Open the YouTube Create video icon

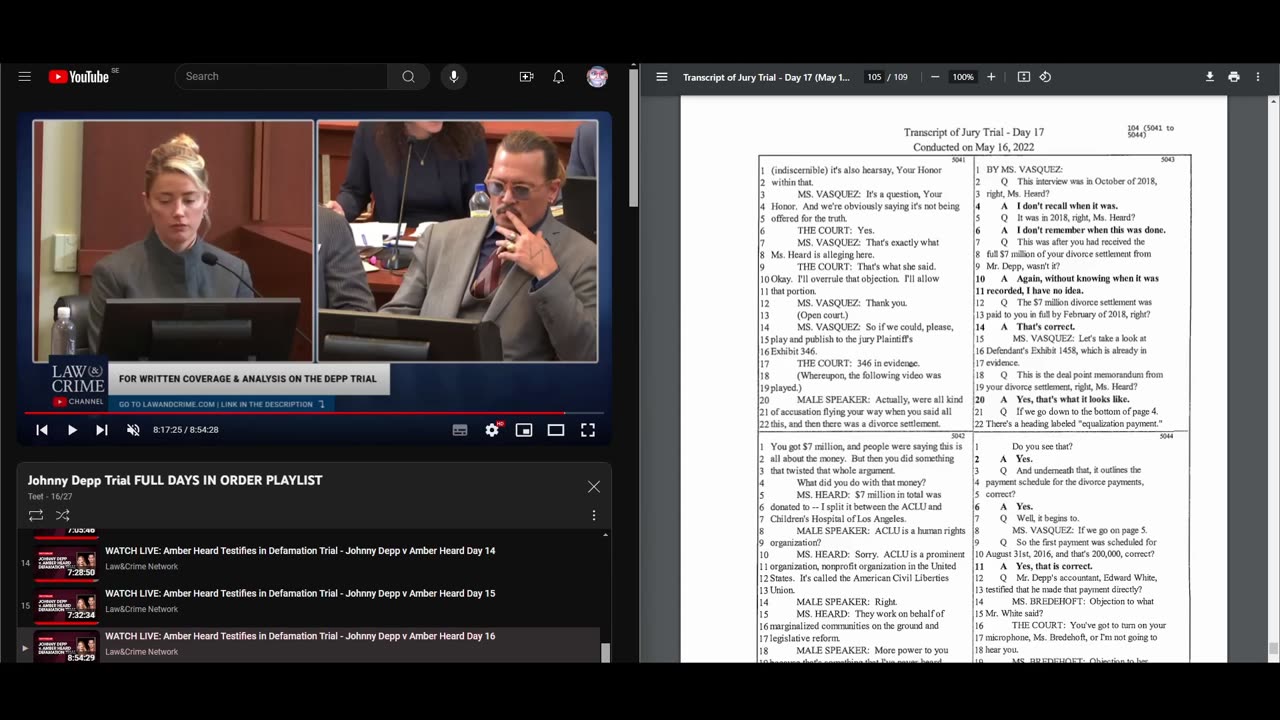(526, 77)
